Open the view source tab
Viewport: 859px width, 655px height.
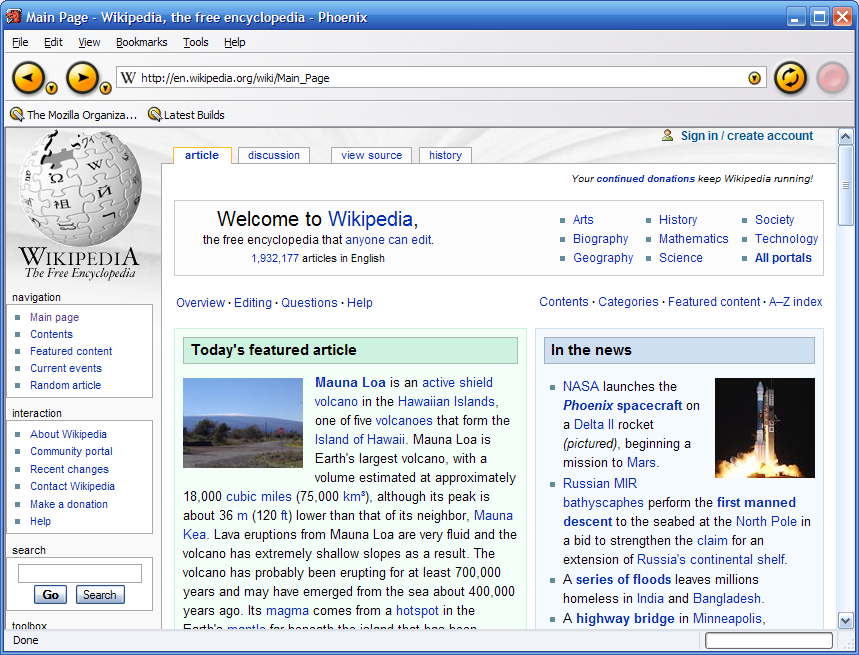(x=371, y=156)
